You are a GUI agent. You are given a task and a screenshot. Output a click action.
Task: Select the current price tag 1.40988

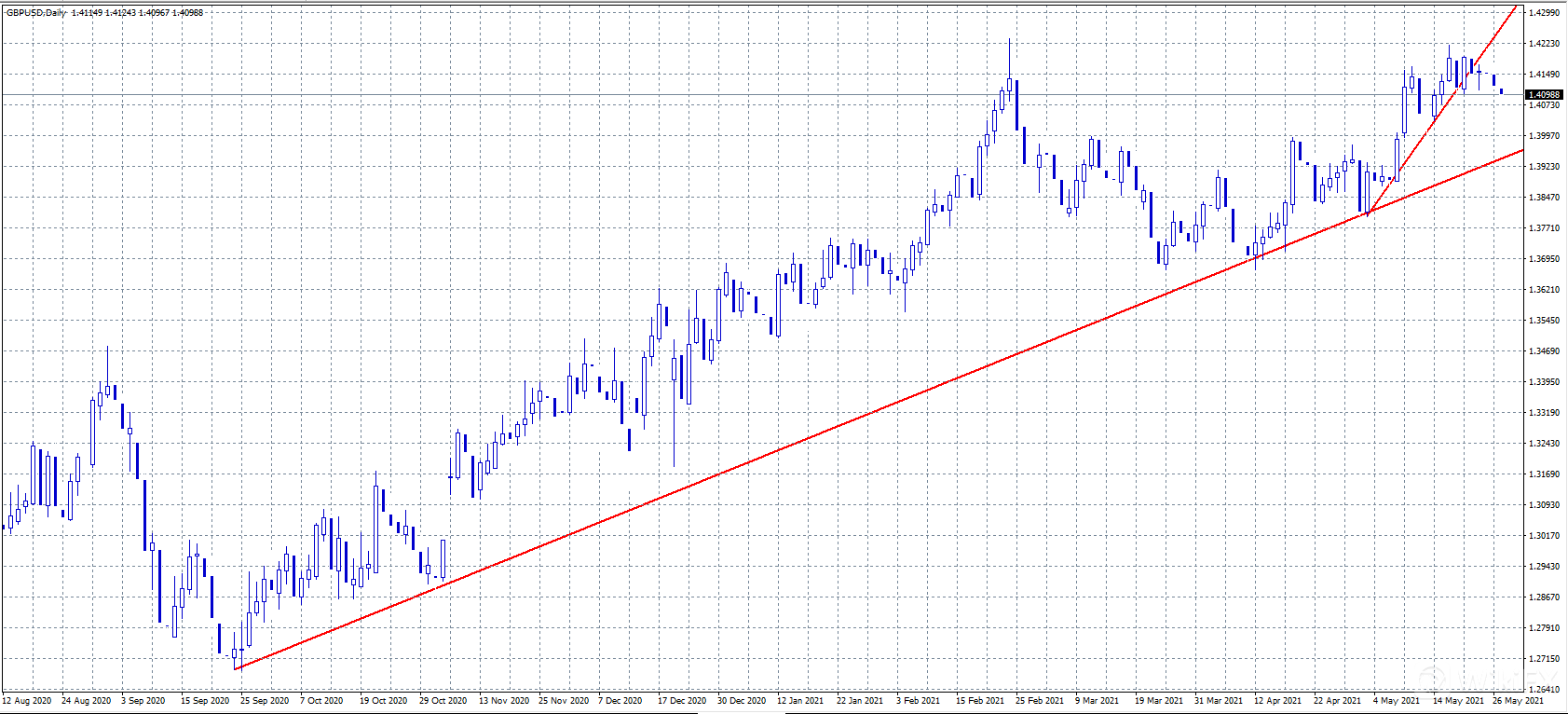[1543, 95]
